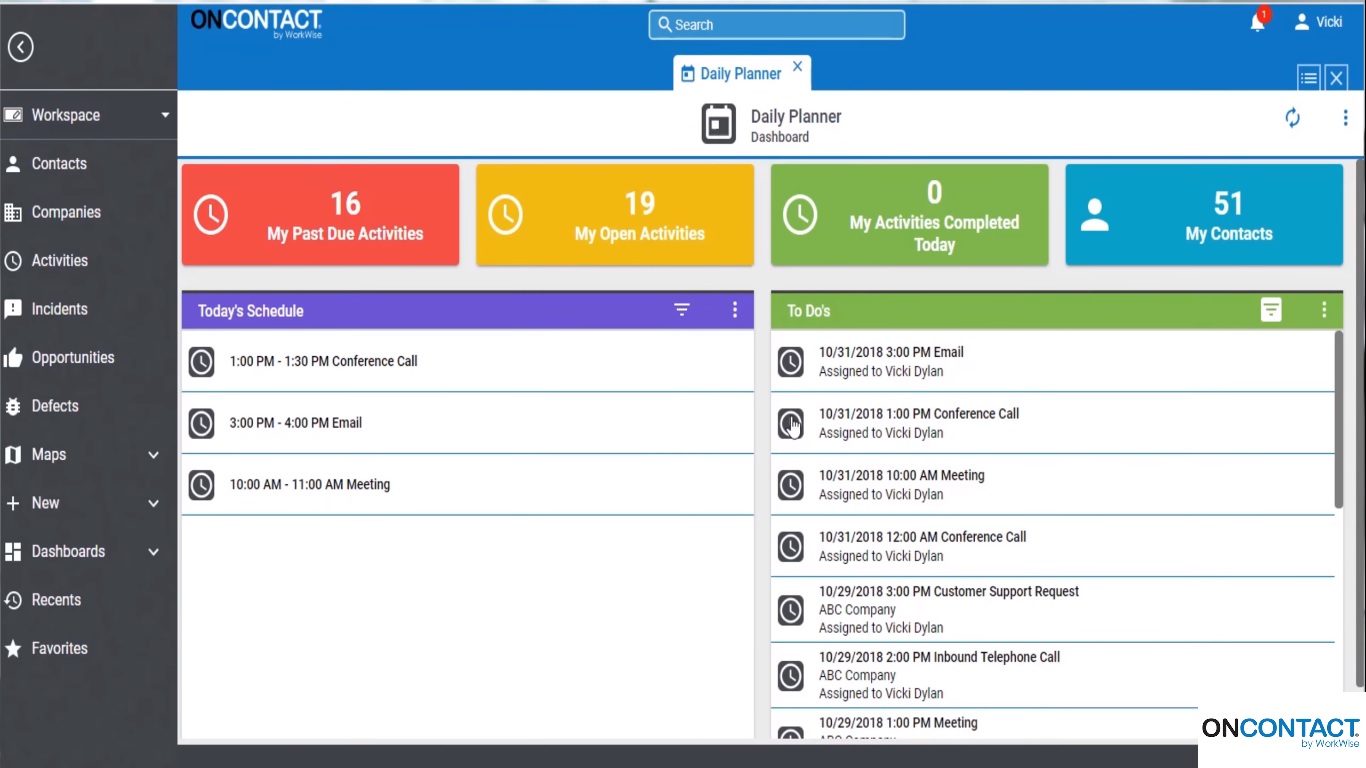The height and width of the screenshot is (768, 1366).
Task: Open Opportunities from the sidebar
Action: tap(75, 357)
